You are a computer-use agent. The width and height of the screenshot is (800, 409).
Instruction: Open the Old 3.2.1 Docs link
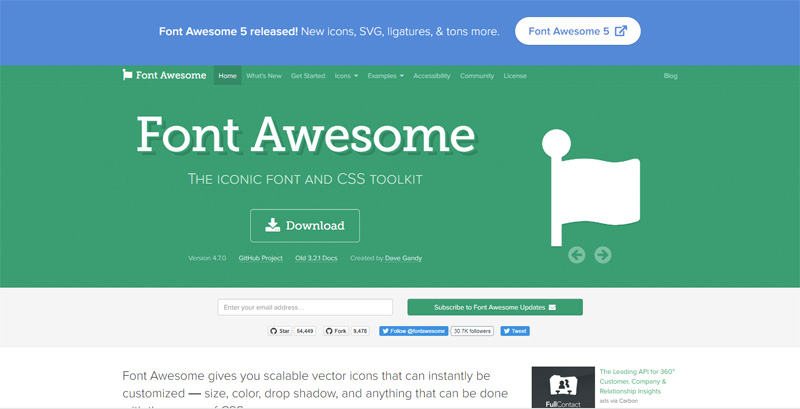316,258
